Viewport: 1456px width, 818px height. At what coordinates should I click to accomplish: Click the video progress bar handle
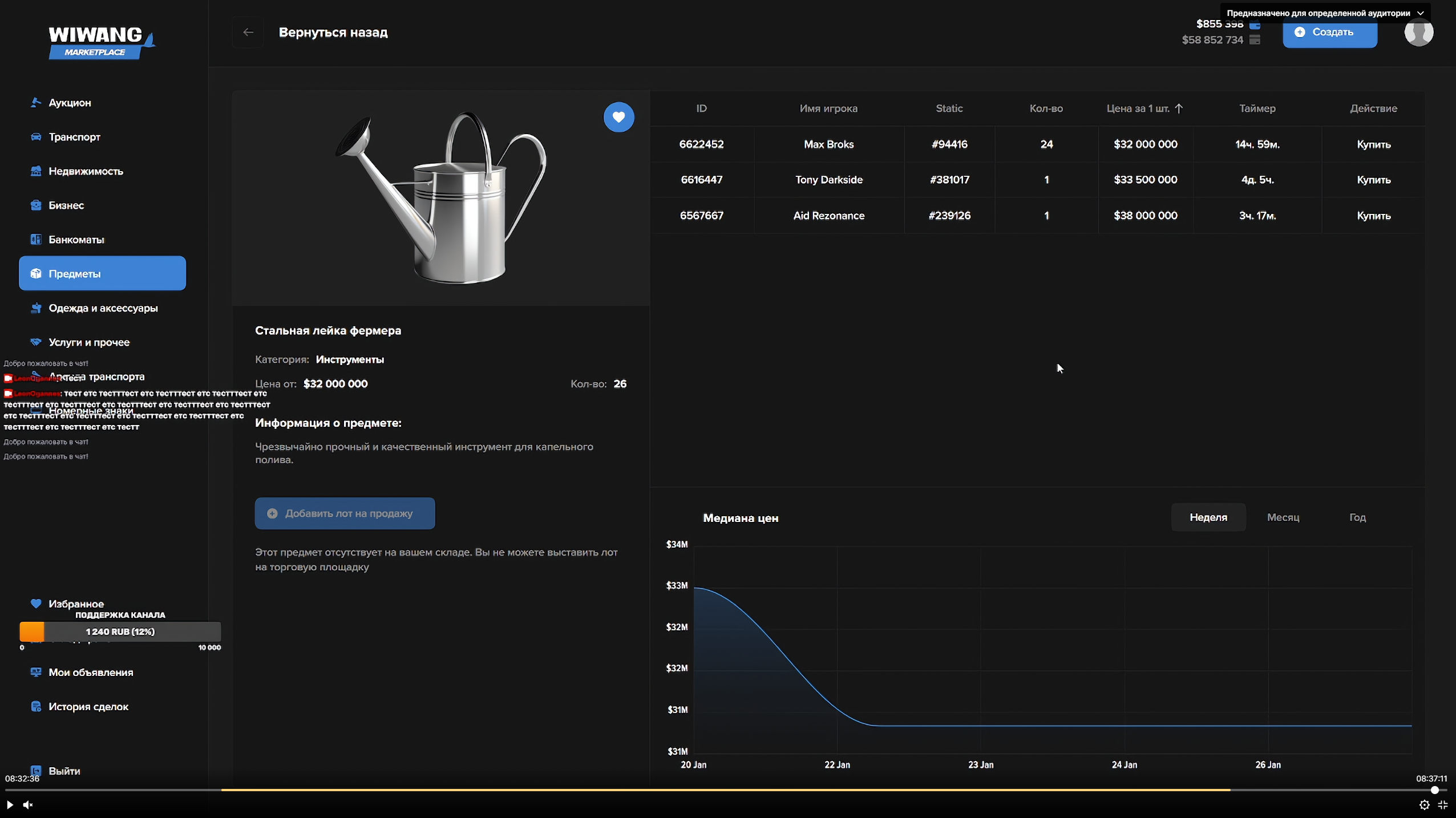click(1434, 790)
